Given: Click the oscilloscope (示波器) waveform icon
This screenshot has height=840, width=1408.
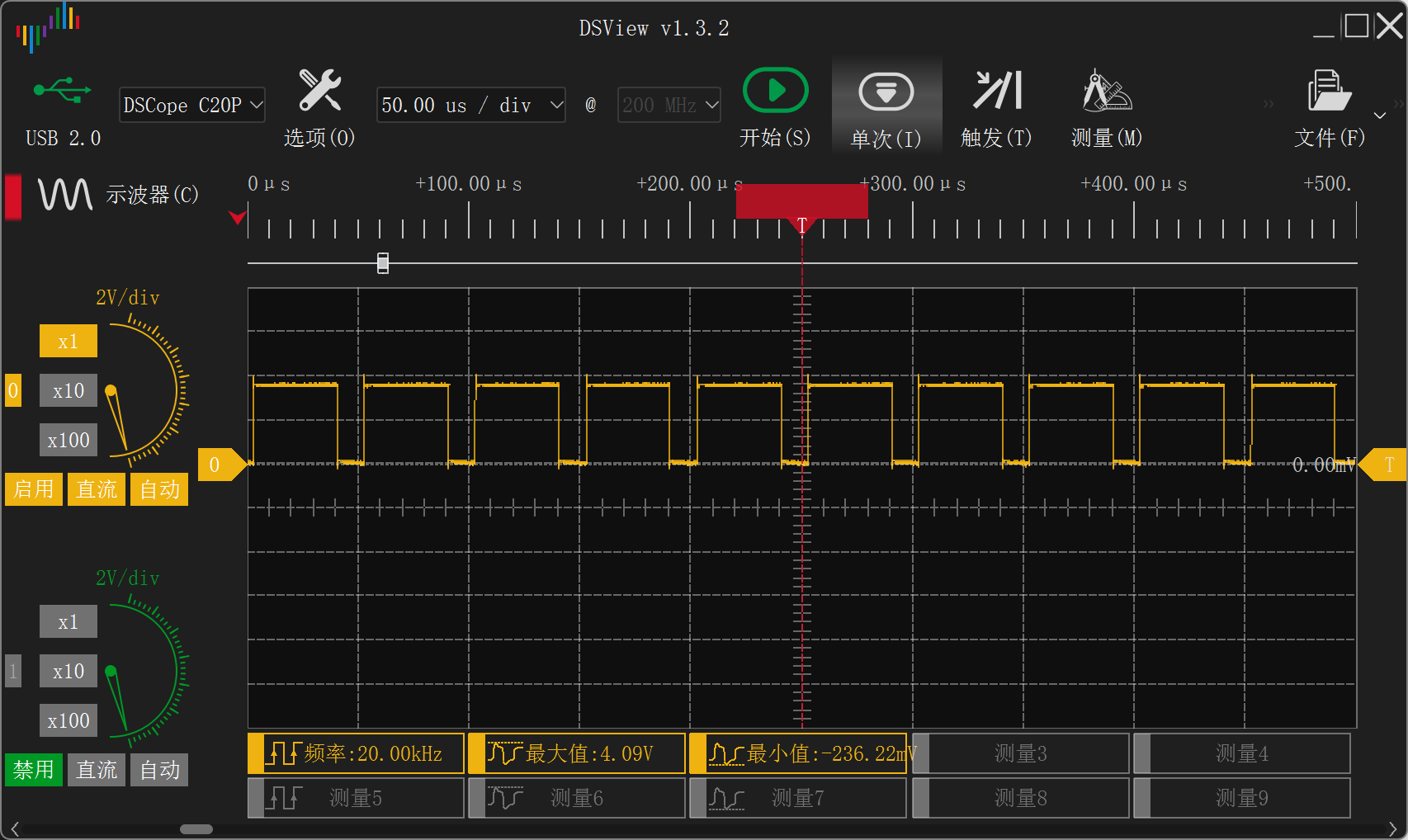Looking at the screenshot, I should click(65, 195).
